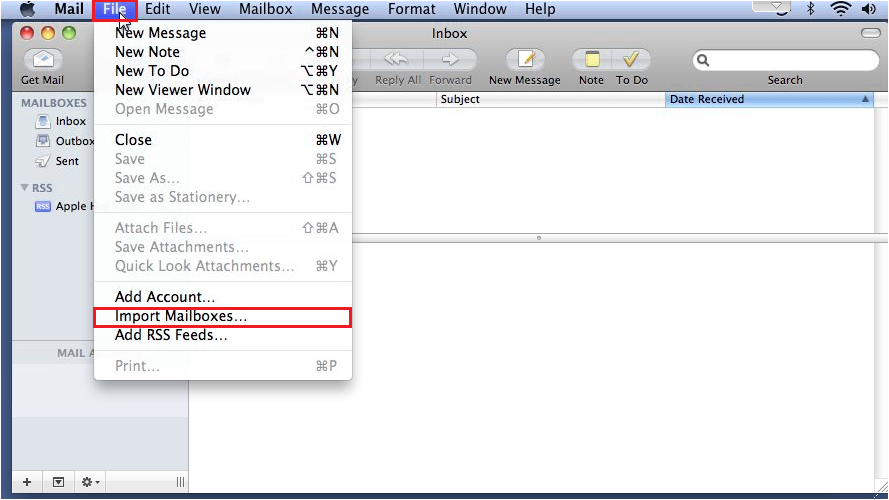Click the green zoom window button

coord(69,33)
